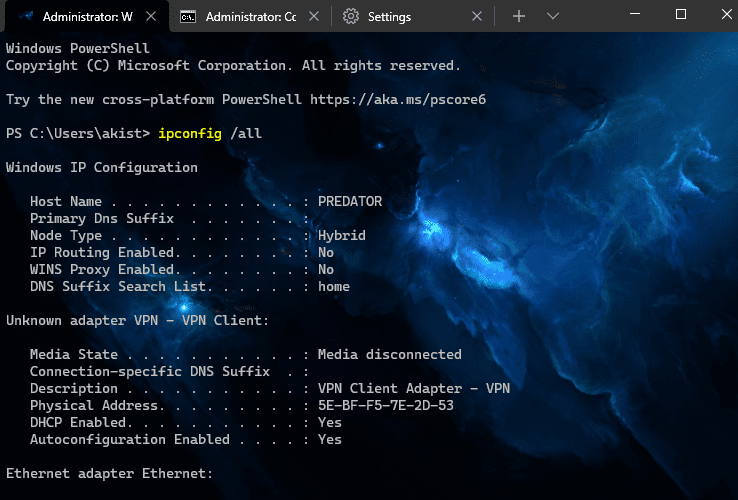Click the 'Host Name' label
The height and width of the screenshot is (500, 738).
point(66,202)
